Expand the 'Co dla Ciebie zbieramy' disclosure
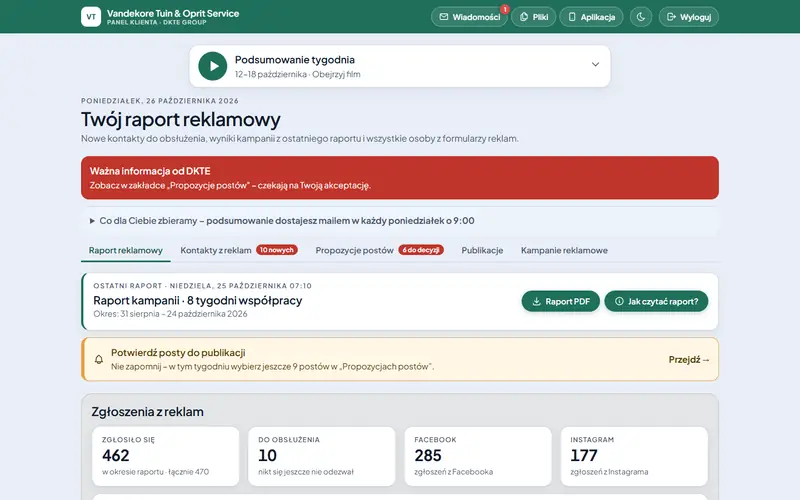 [400, 220]
